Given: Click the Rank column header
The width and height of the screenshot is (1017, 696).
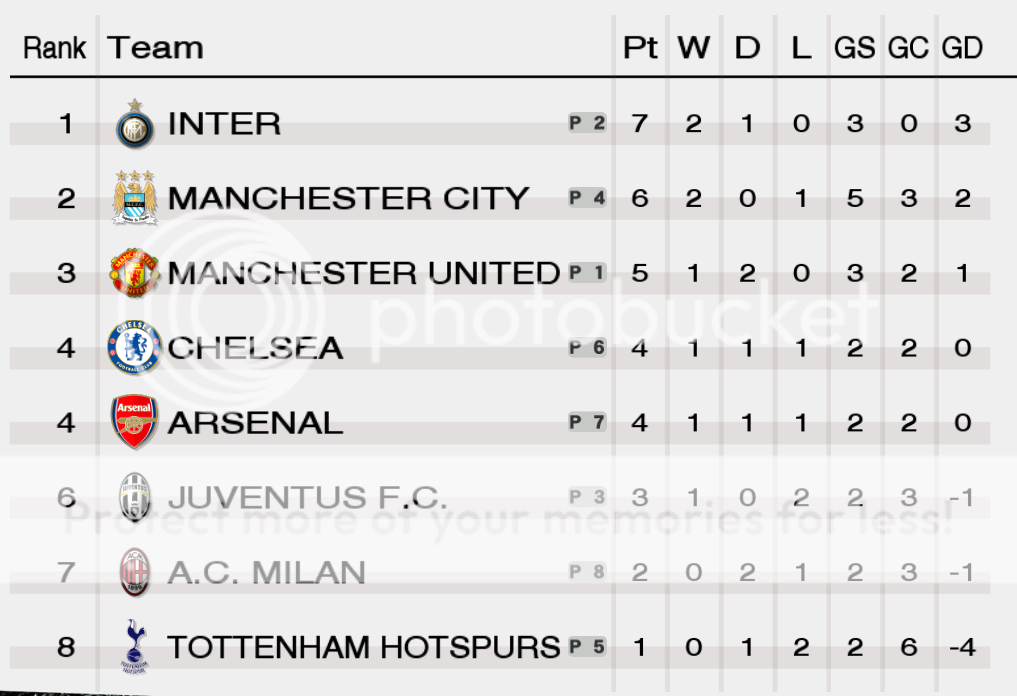Looking at the screenshot, I should coord(54,47).
